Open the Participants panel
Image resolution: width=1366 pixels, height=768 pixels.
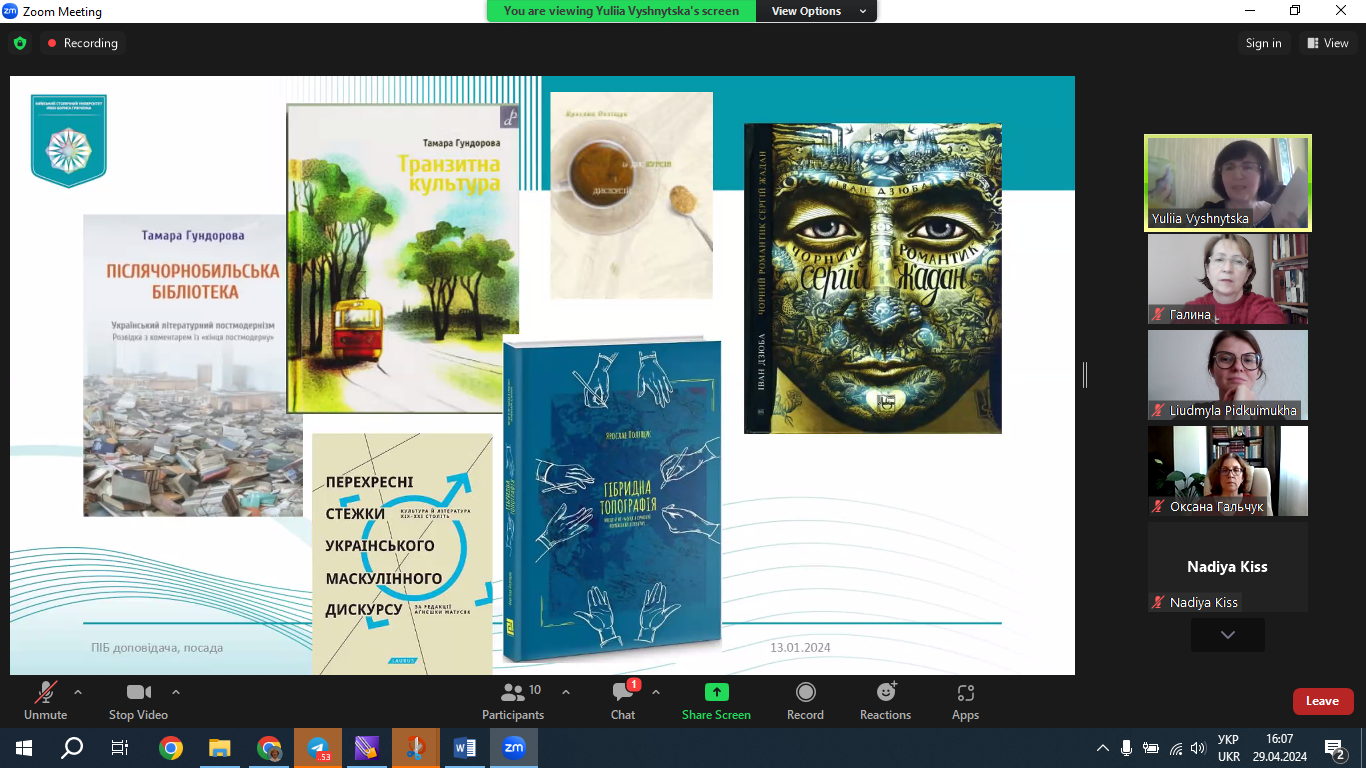click(513, 700)
